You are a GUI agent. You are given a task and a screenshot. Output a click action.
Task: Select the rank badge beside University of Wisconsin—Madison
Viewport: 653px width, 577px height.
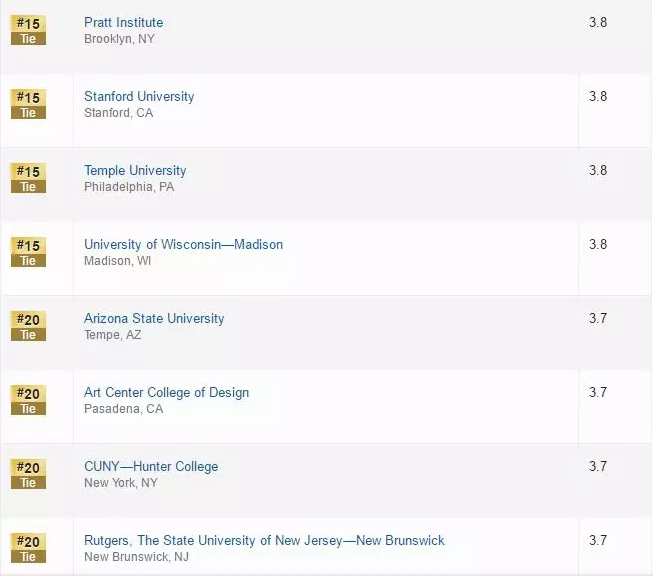click(28, 252)
